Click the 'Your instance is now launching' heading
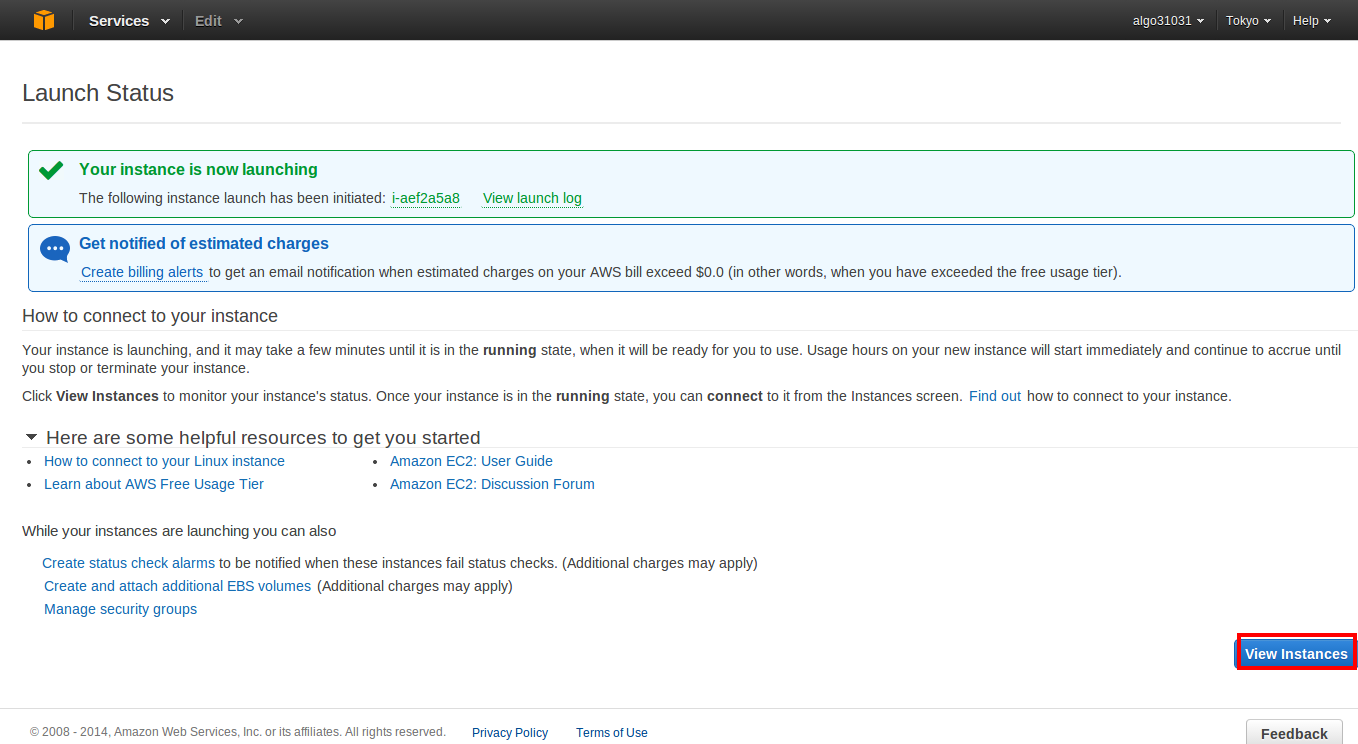The width and height of the screenshot is (1358, 744). (x=198, y=169)
